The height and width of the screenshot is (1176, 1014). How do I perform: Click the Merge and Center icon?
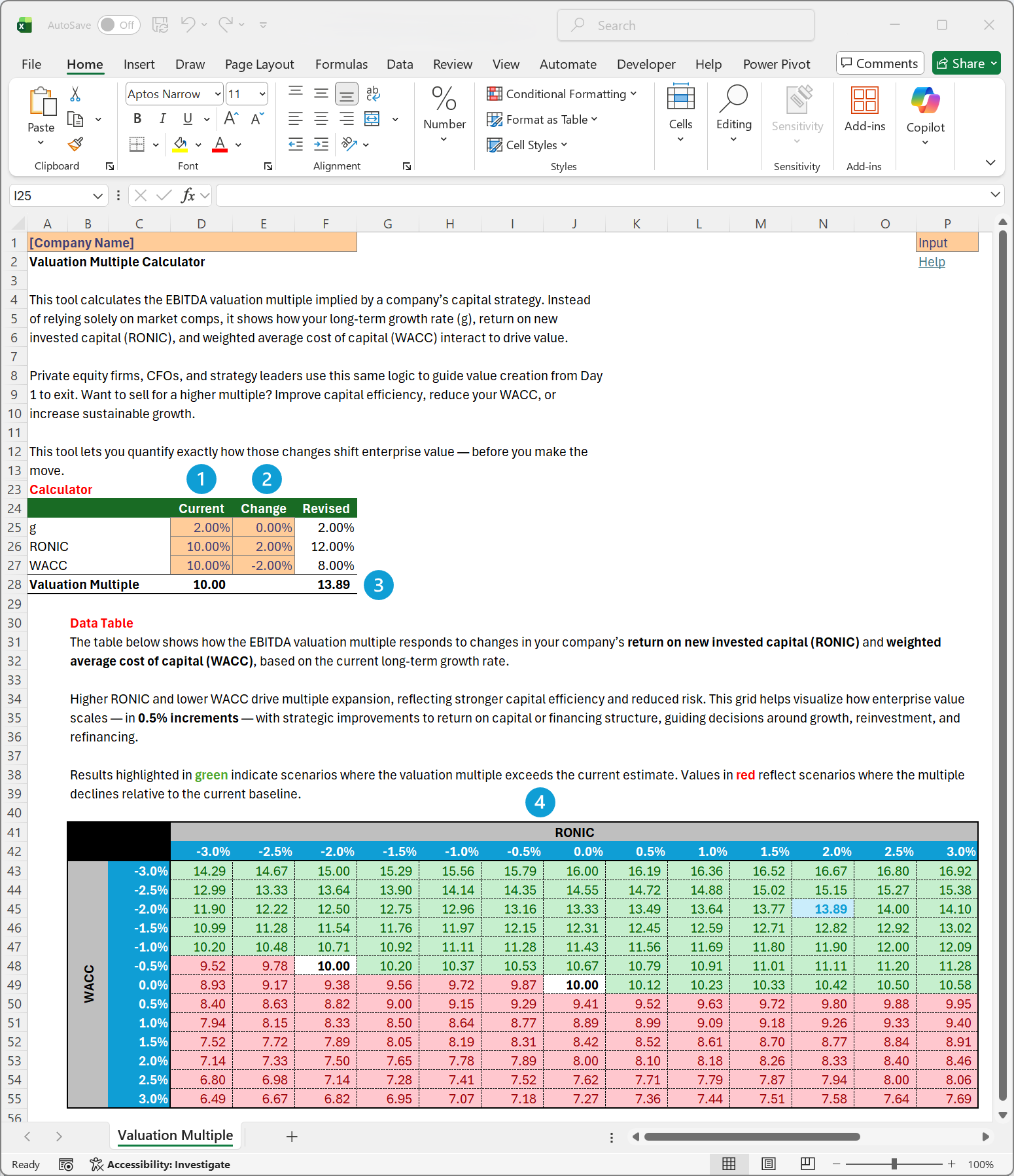coord(372,119)
